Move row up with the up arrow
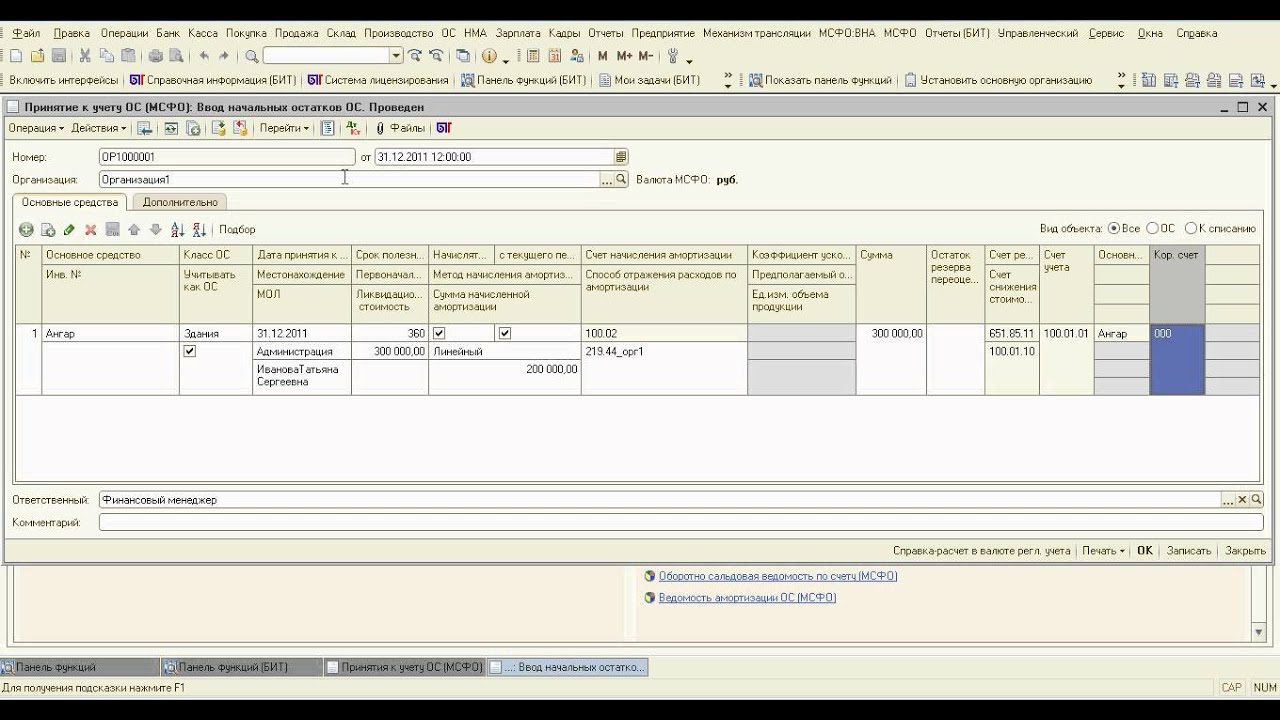This screenshot has width=1280, height=720. [134, 230]
